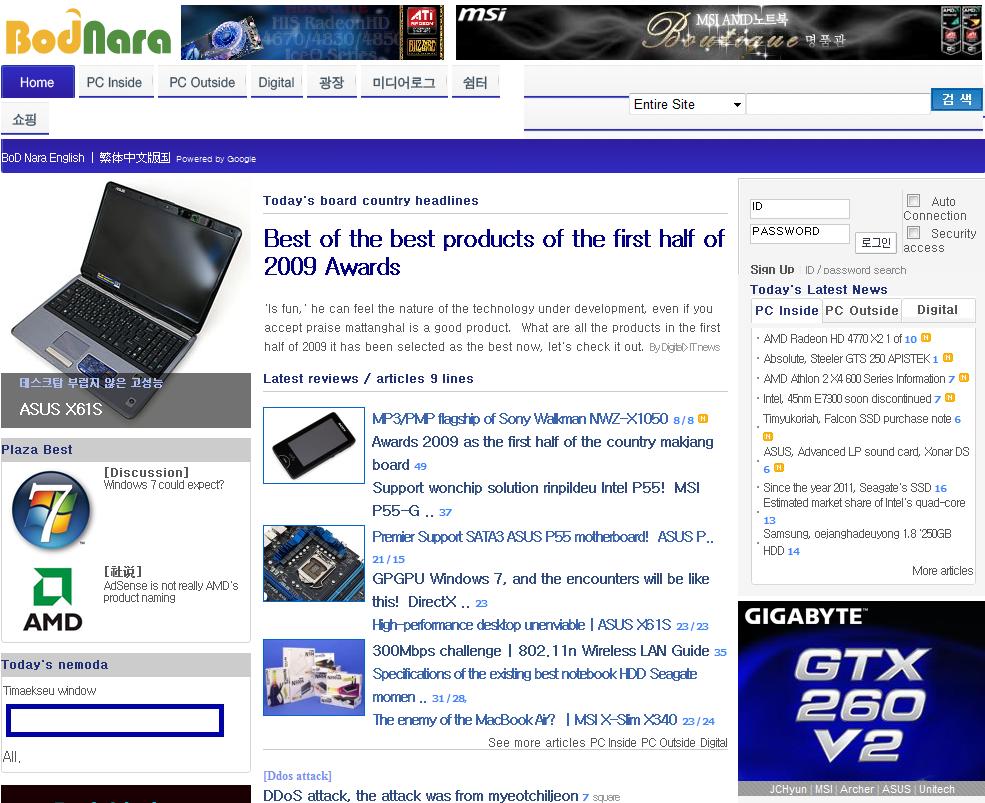This screenshot has width=985, height=803.
Task: Open the ASUS Xonar DS sound card news
Action: tap(866, 452)
